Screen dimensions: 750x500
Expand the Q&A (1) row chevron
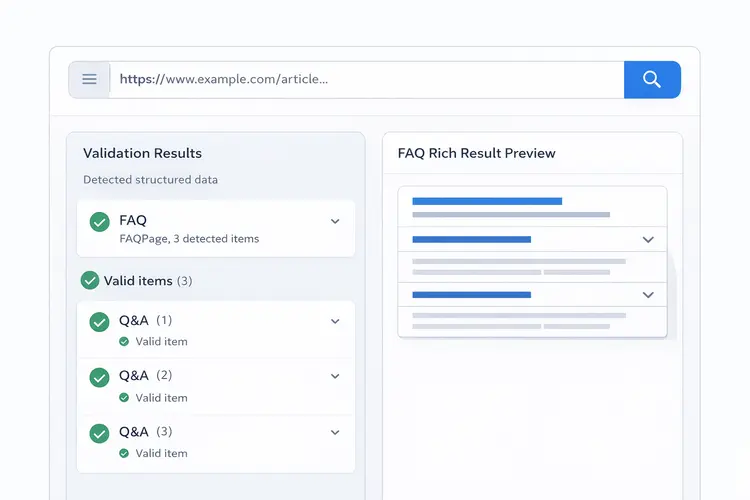[335, 321]
